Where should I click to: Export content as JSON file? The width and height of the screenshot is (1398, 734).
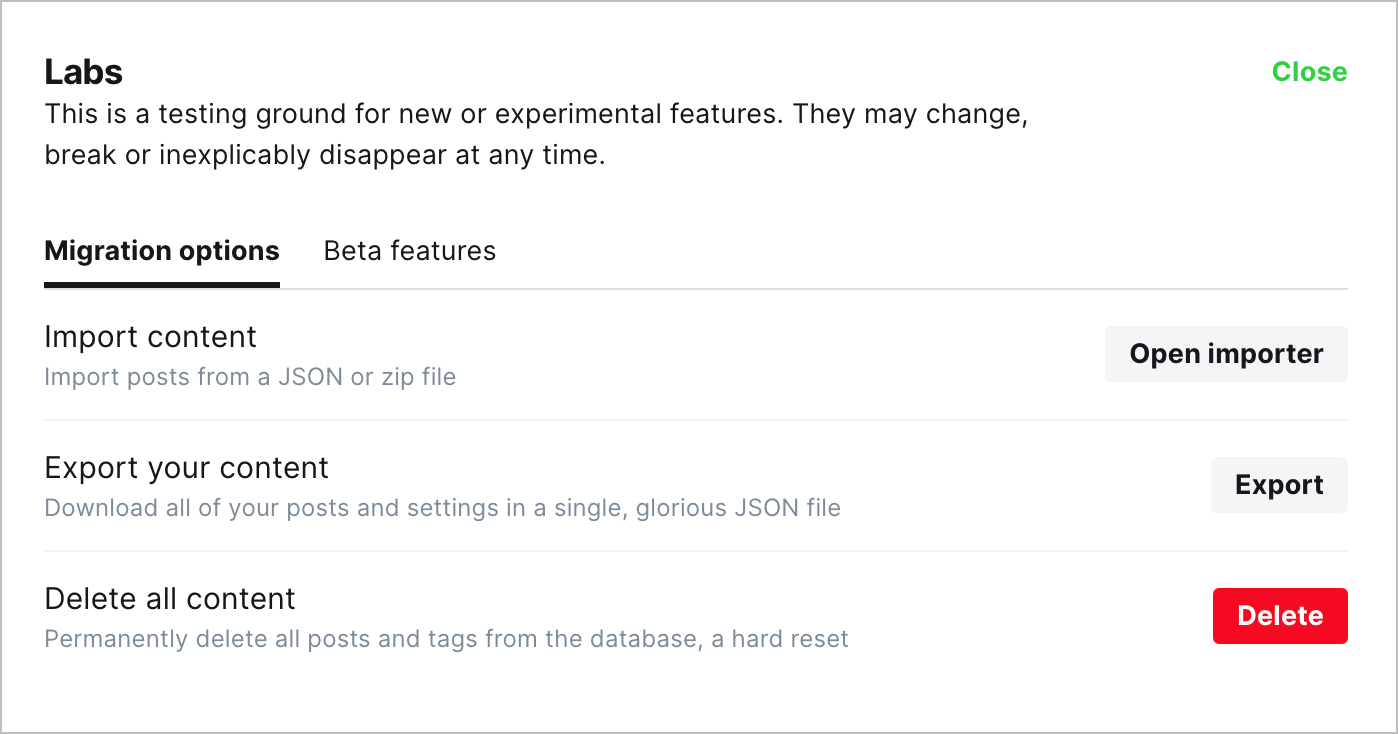[x=1279, y=485]
